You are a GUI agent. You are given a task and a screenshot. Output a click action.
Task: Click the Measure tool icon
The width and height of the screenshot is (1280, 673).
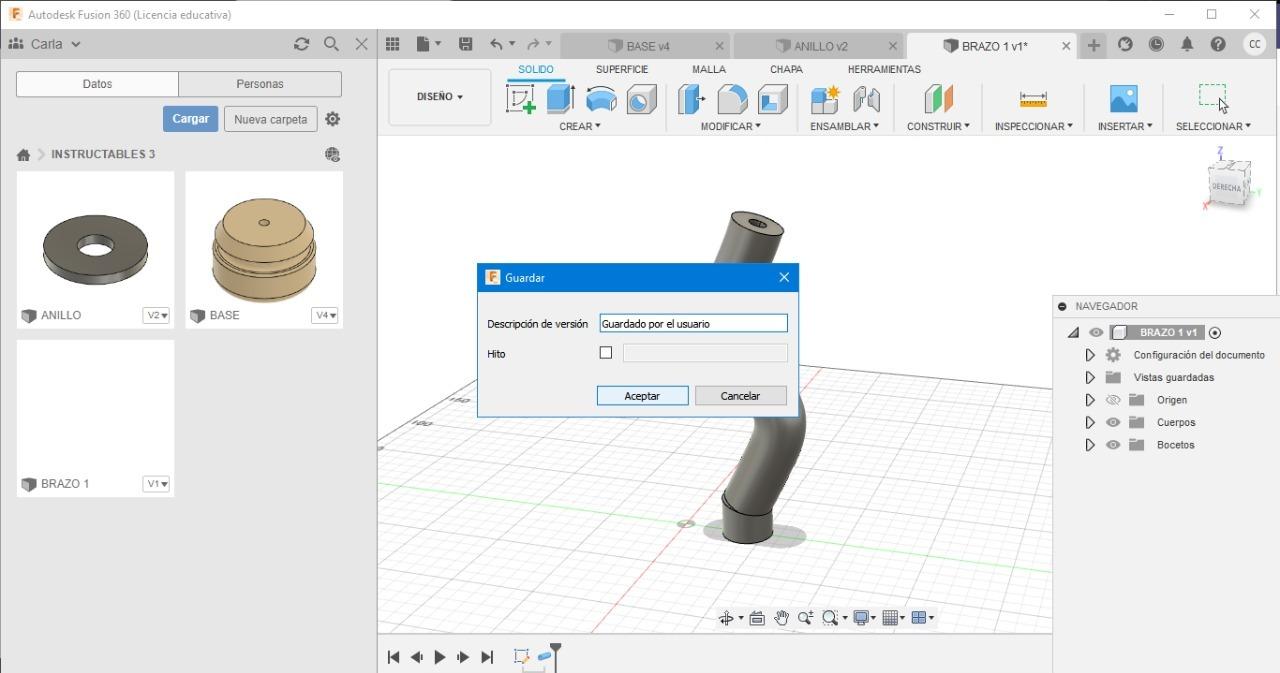point(1033,99)
